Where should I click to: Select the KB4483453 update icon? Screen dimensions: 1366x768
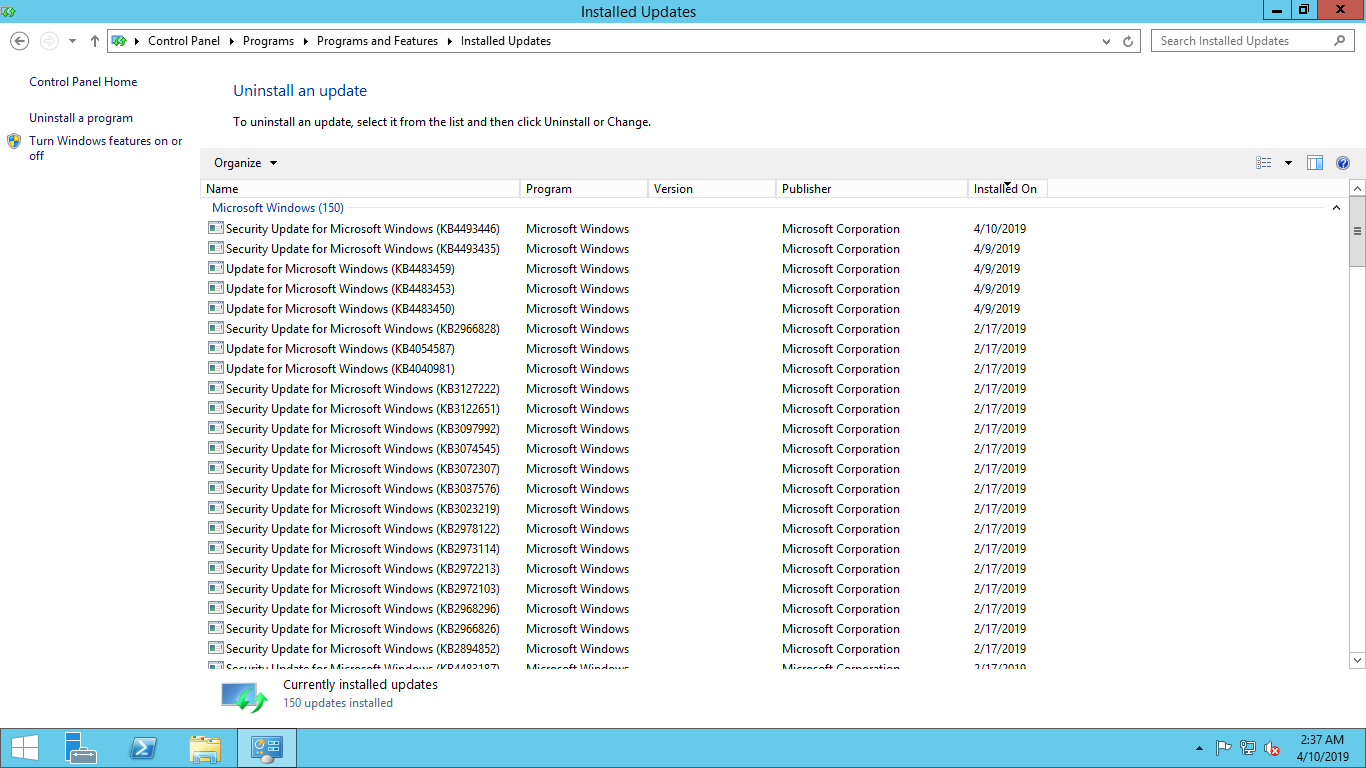click(x=215, y=288)
